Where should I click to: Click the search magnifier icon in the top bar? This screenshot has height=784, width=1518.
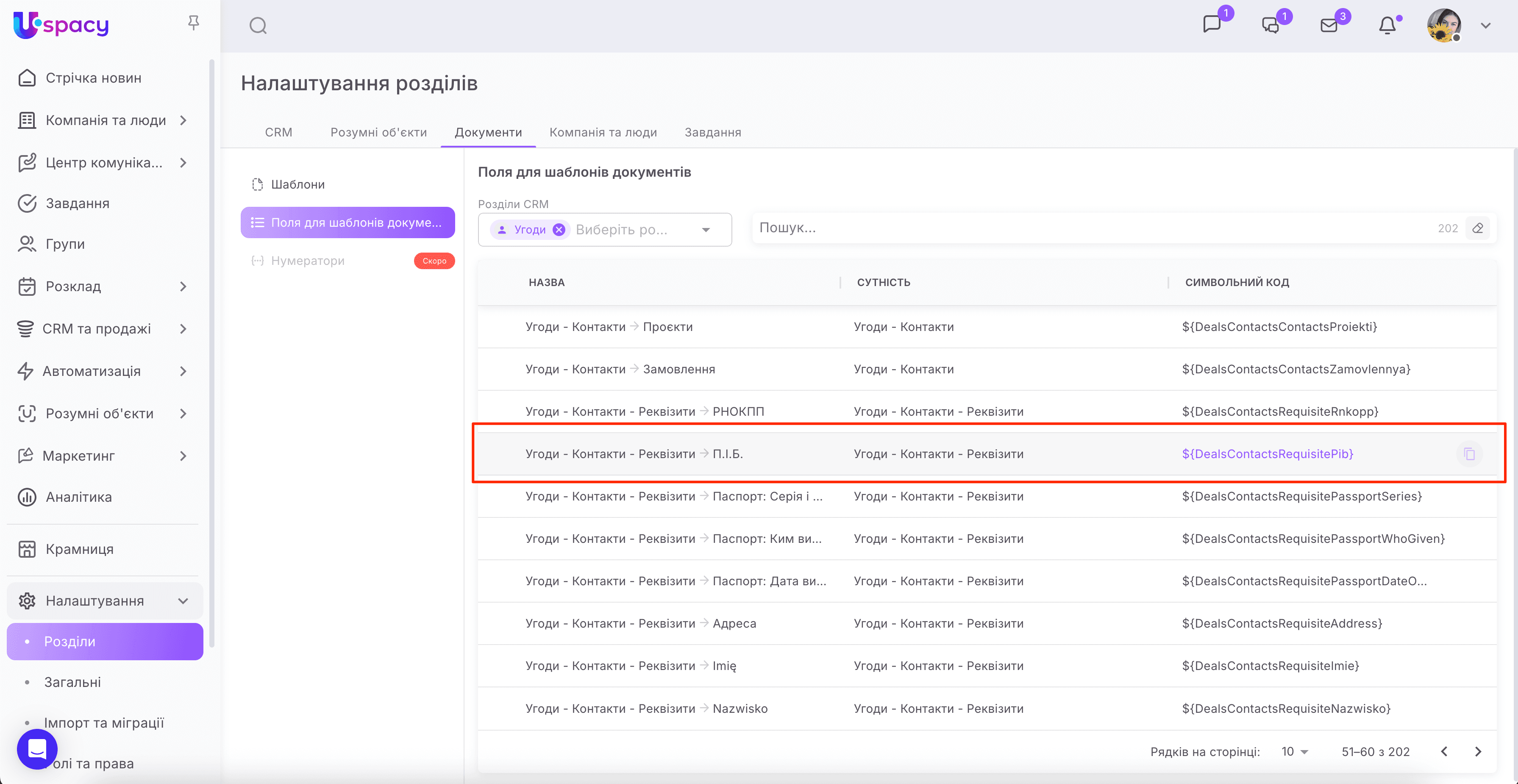pos(258,25)
